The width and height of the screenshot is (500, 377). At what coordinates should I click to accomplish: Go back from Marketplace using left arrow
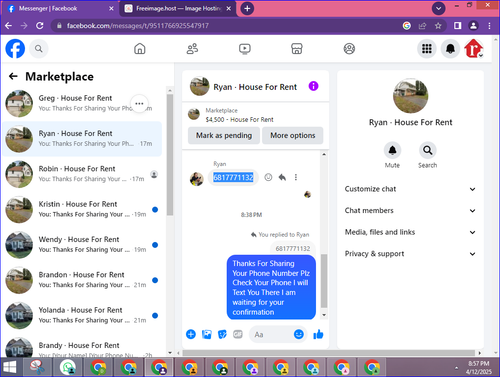point(13,76)
